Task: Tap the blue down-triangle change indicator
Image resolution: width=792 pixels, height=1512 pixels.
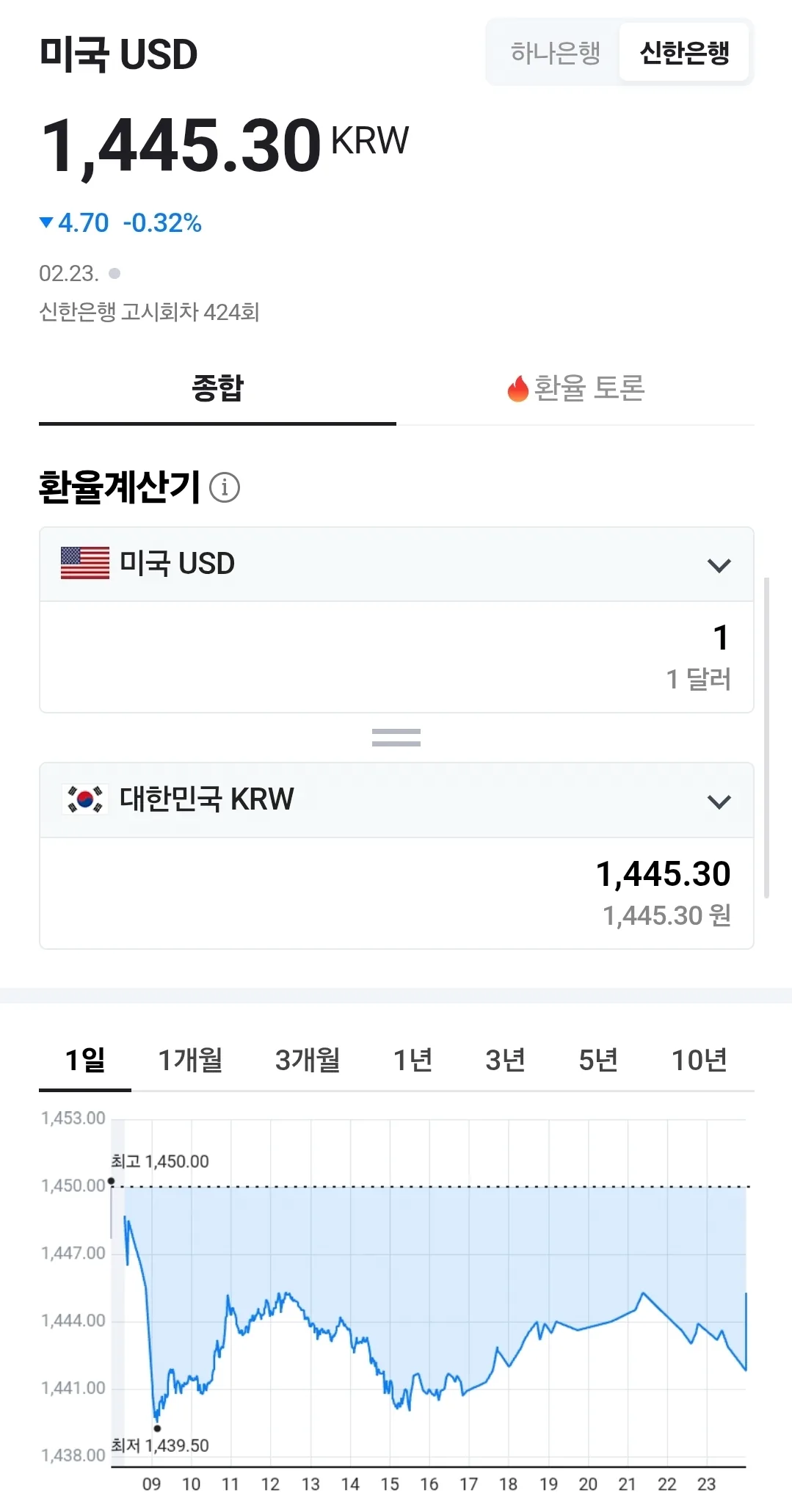Action: tap(46, 222)
